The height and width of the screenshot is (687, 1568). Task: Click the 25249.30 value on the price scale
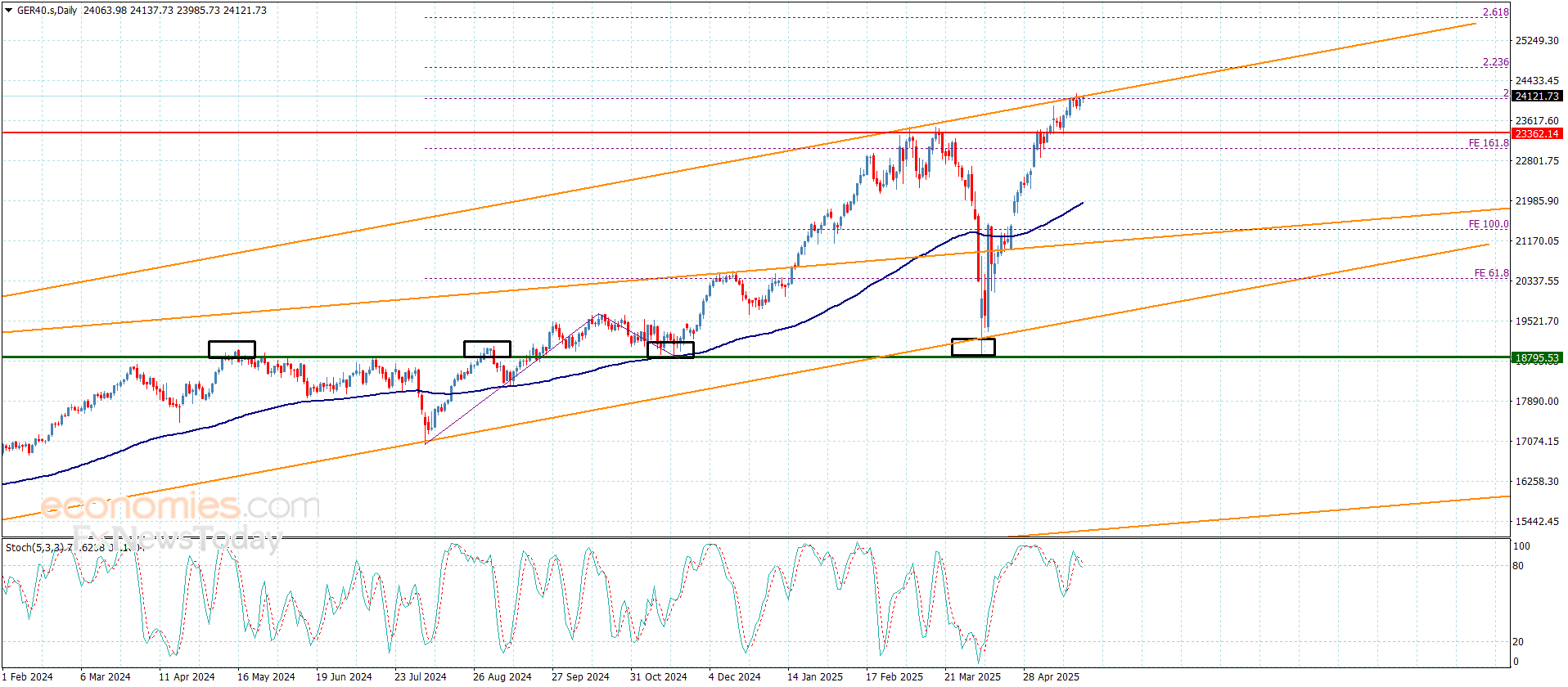1537,40
